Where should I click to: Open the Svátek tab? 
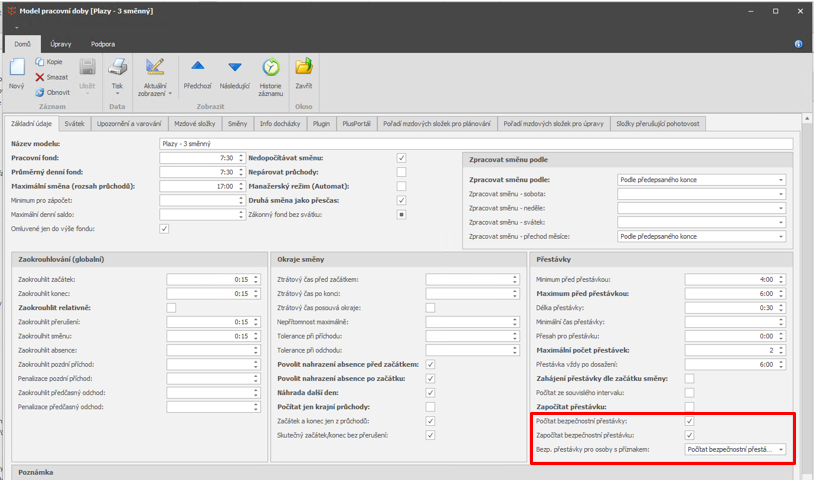coord(74,124)
